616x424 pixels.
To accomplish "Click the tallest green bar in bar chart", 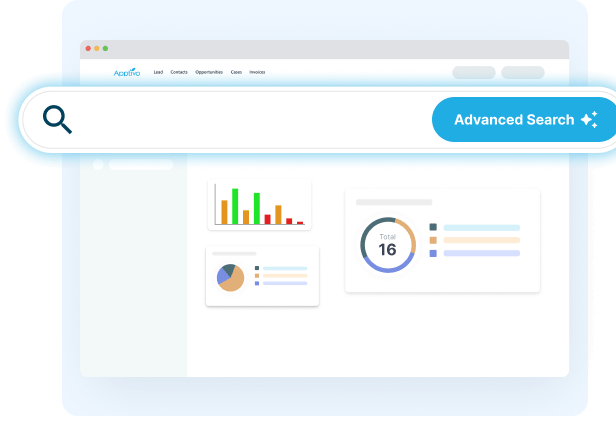I will point(235,206).
